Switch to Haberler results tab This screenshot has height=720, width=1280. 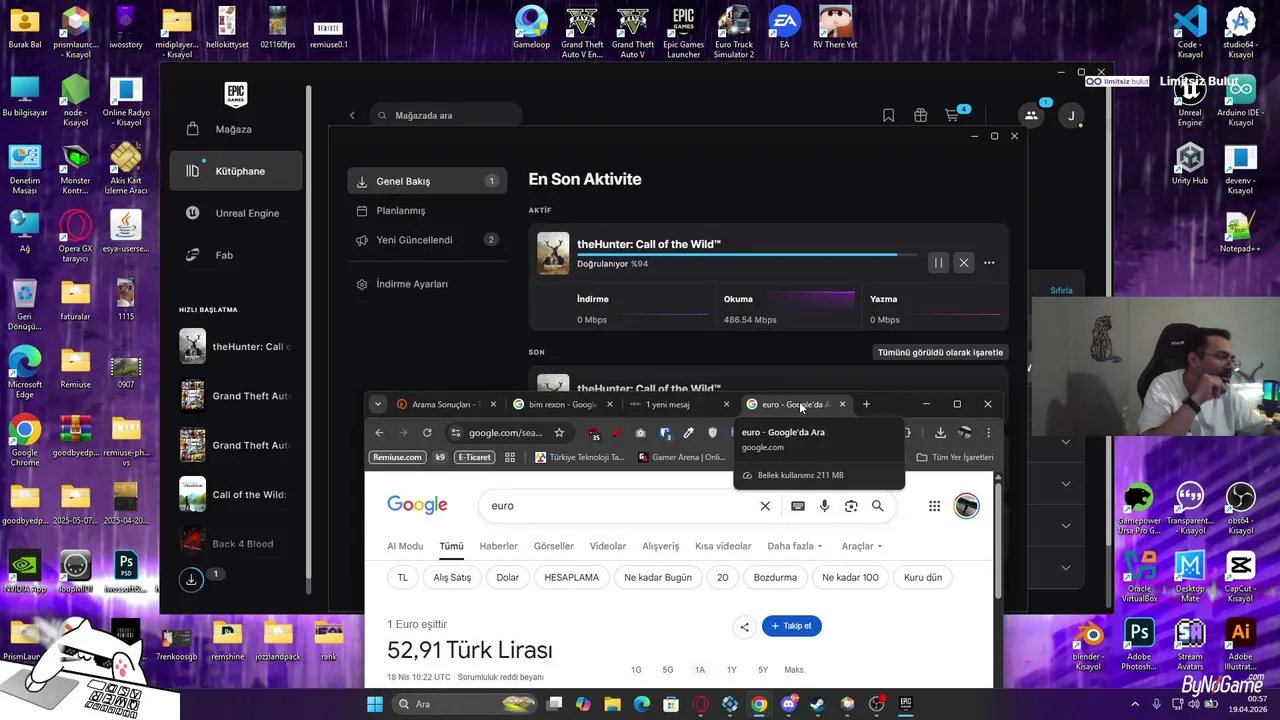click(x=498, y=546)
